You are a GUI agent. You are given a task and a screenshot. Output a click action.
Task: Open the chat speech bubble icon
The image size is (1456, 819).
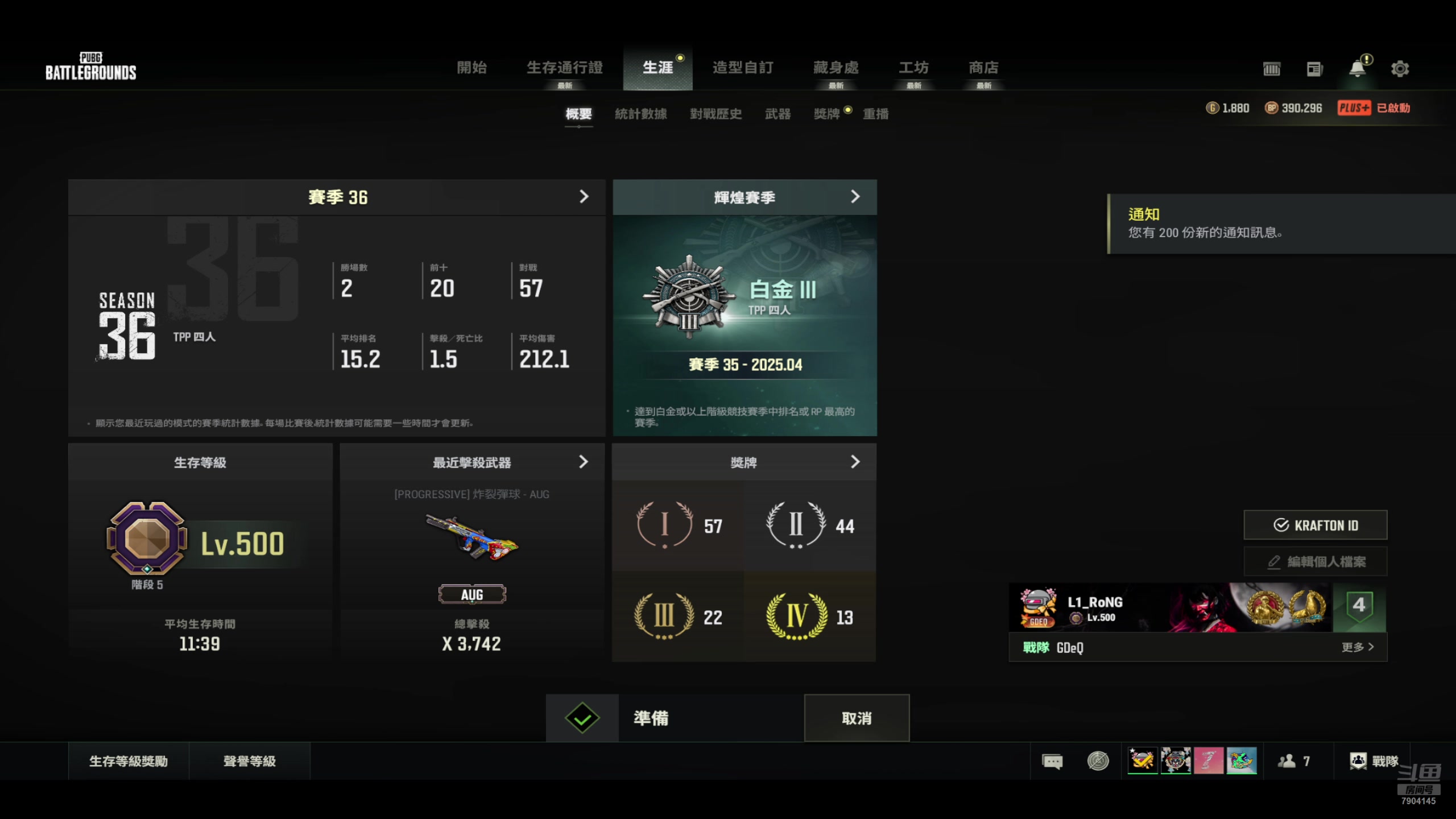coord(1052,761)
